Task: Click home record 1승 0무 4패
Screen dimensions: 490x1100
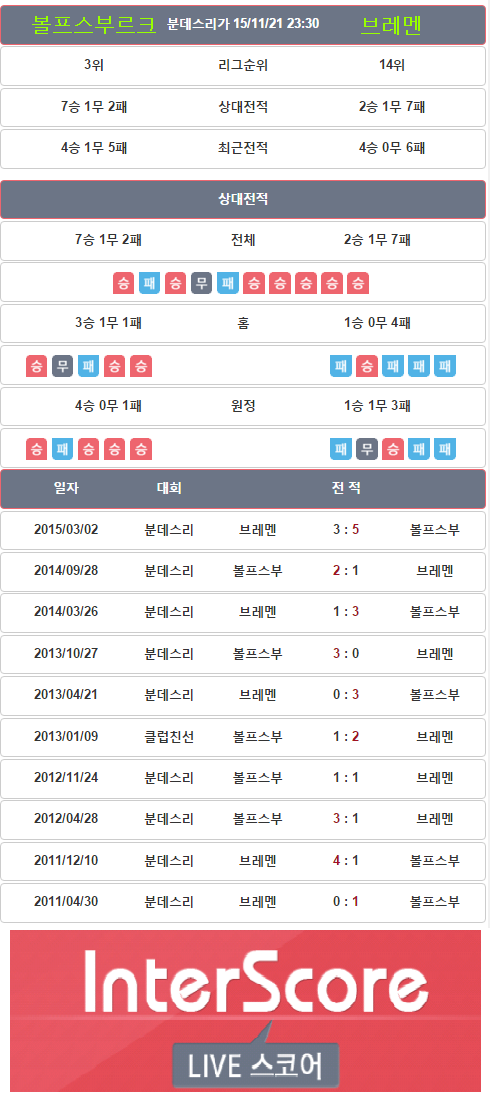Action: click(x=378, y=323)
